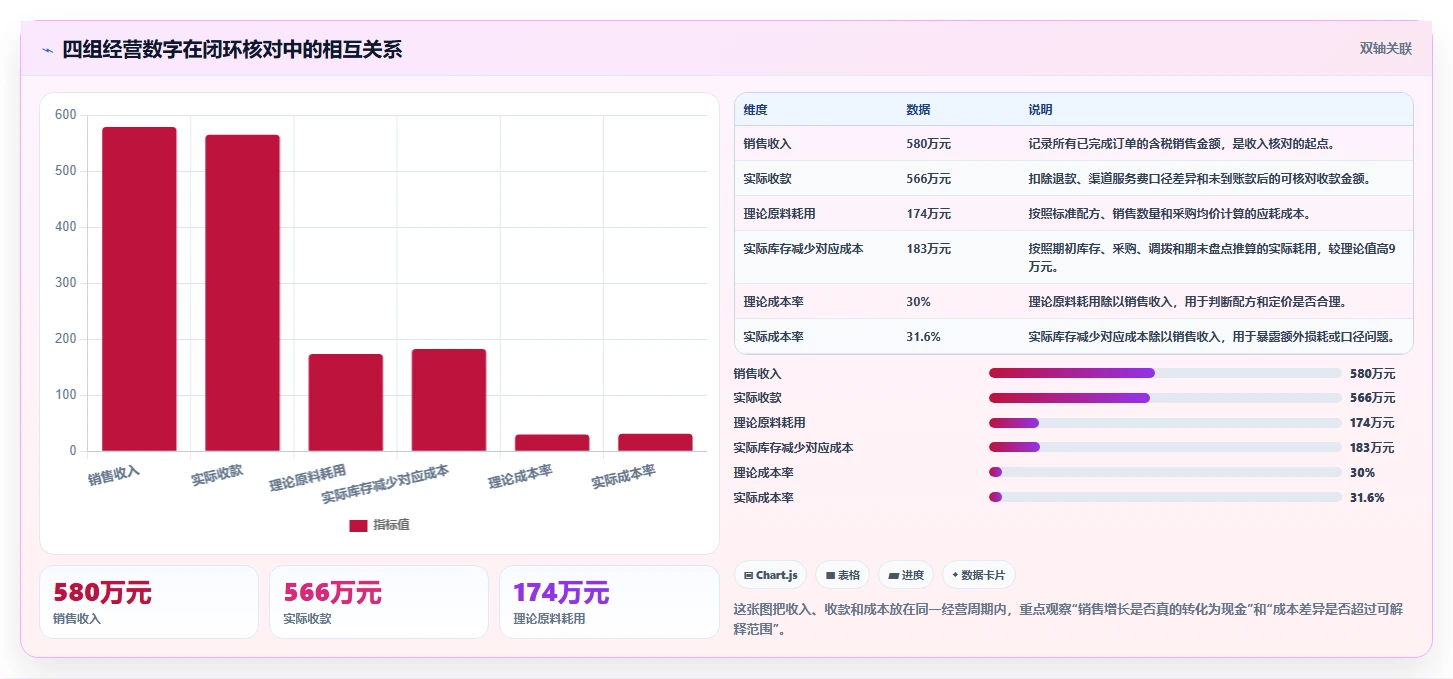Click the chart title 四组经营数字在闭环核对中的相互关系
The height and width of the screenshot is (679, 1453).
tap(232, 50)
